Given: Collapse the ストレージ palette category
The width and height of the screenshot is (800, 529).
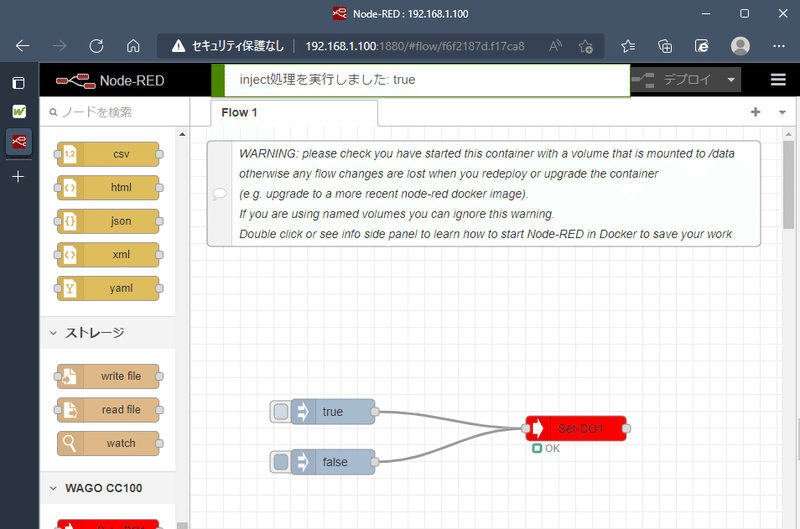Looking at the screenshot, I should (108, 333).
